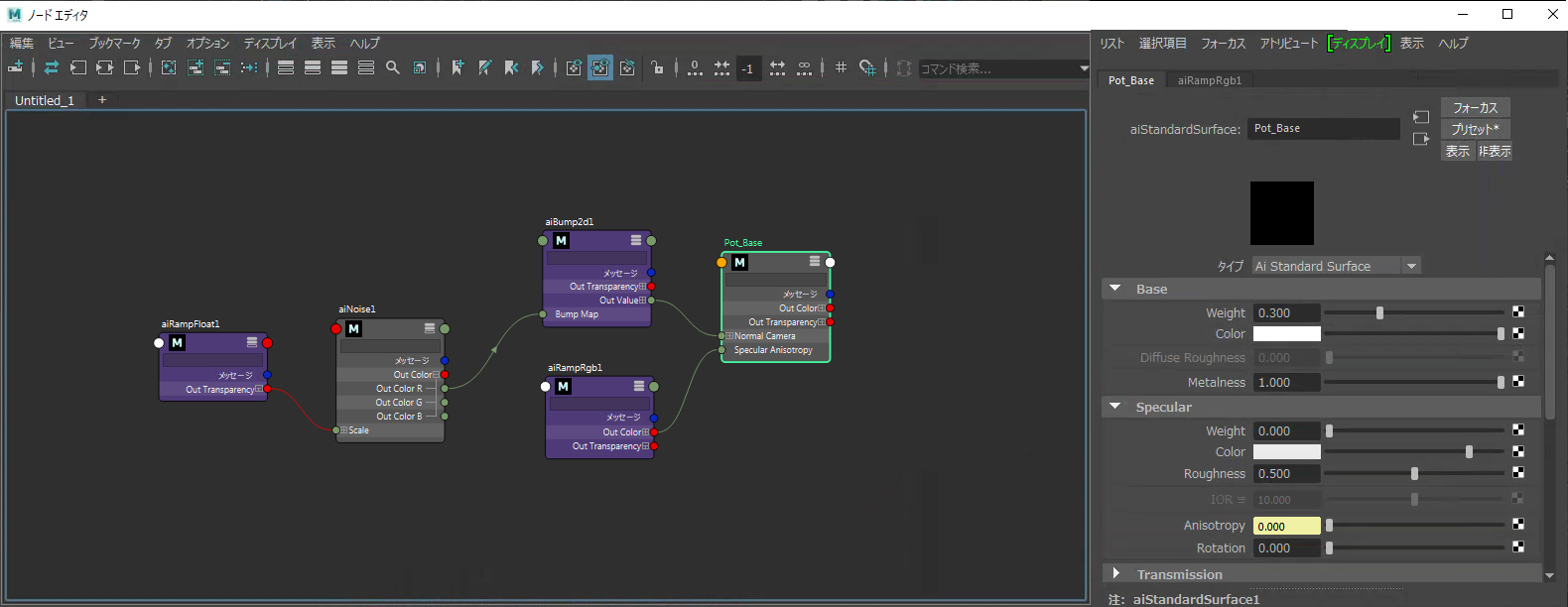Viewport: 1568px width, 607px height.
Task: Collapse the Base section
Action: [1115, 289]
